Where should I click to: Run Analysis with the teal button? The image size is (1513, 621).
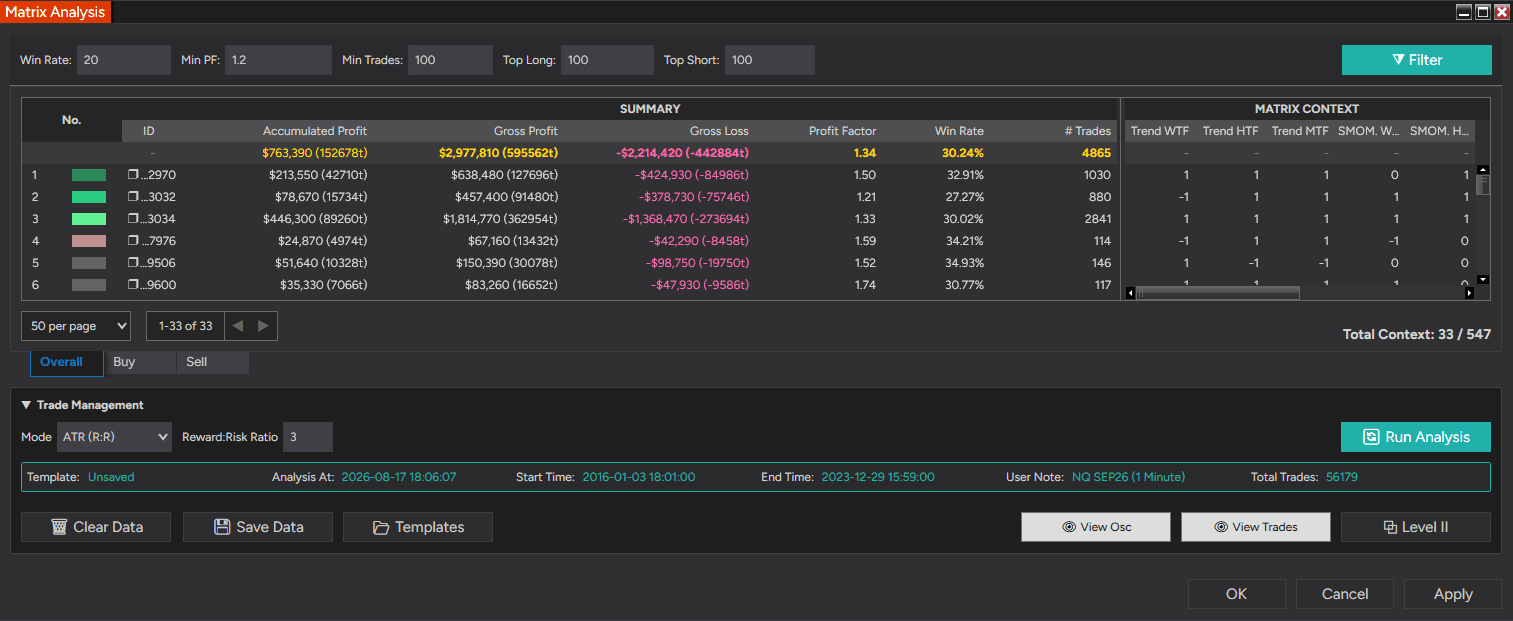(1415, 437)
